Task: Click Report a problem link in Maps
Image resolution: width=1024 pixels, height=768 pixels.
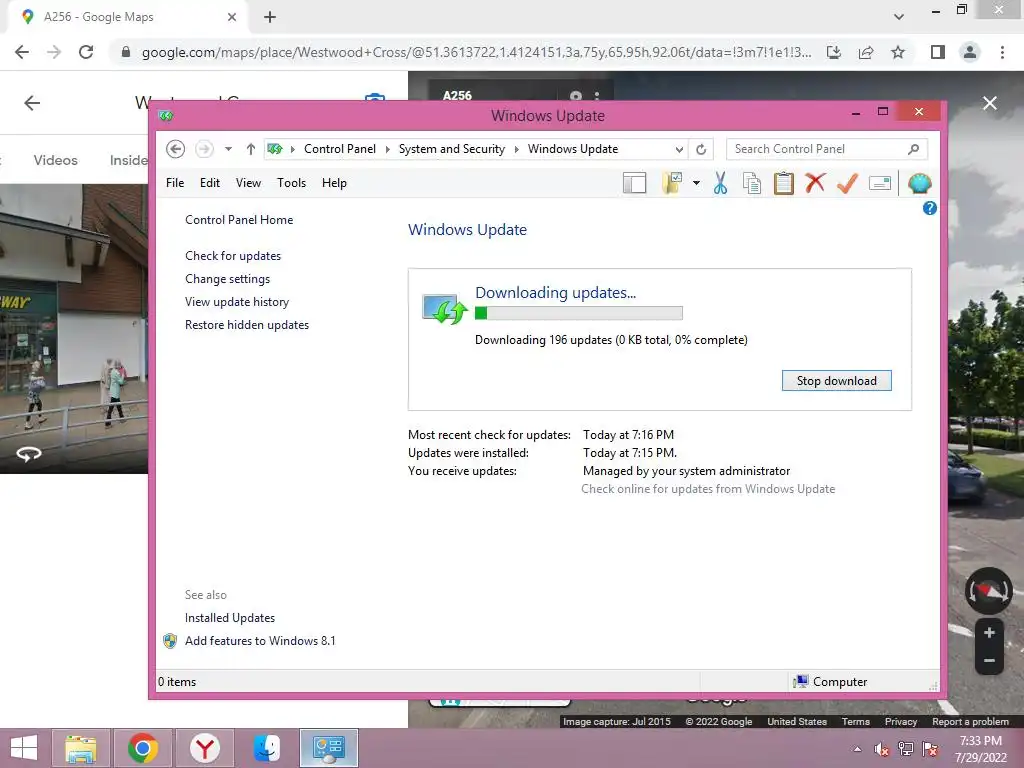Action: click(970, 722)
